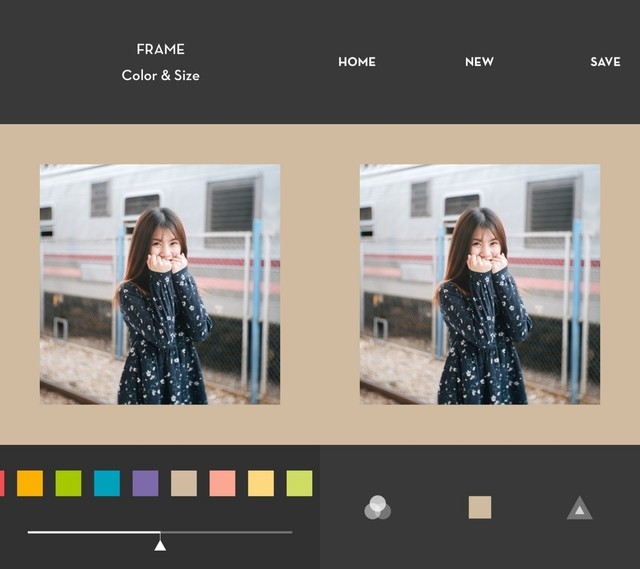
Task: Go to HOME
Action: (357, 62)
